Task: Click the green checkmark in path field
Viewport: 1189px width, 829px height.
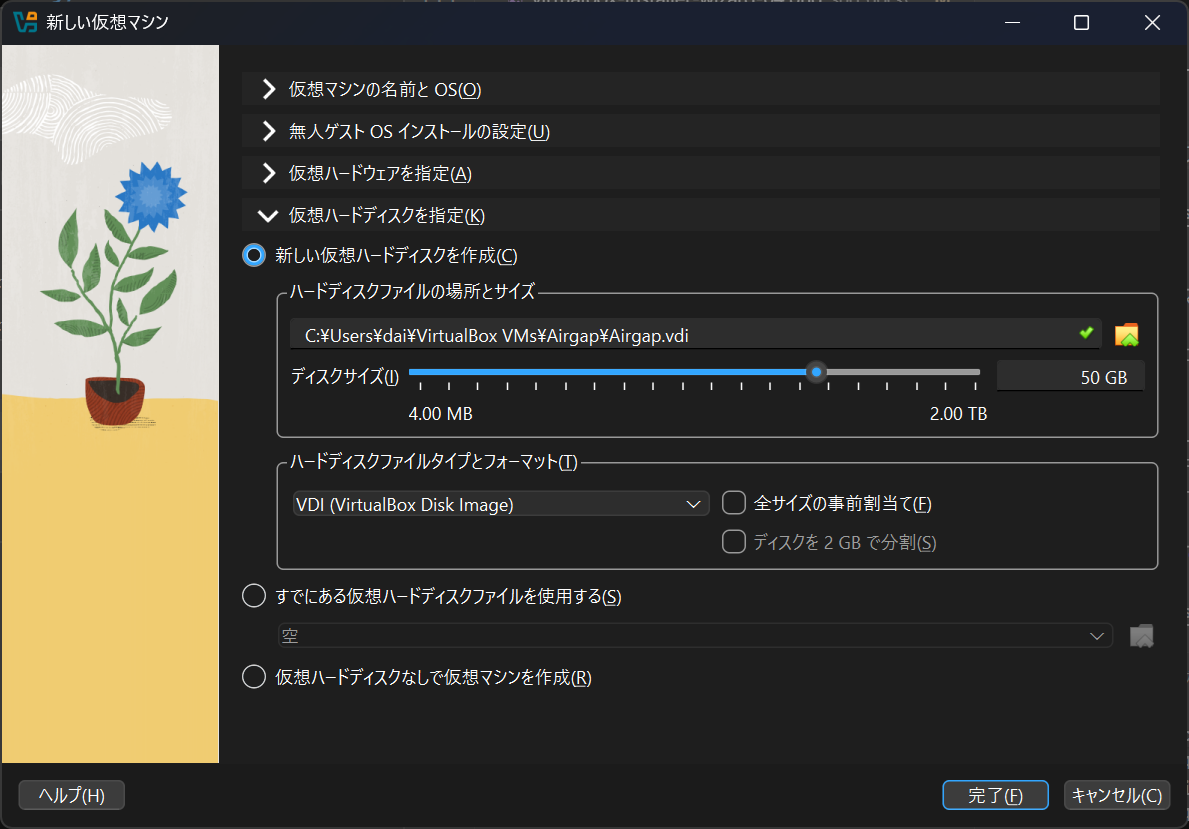Action: [x=1086, y=333]
